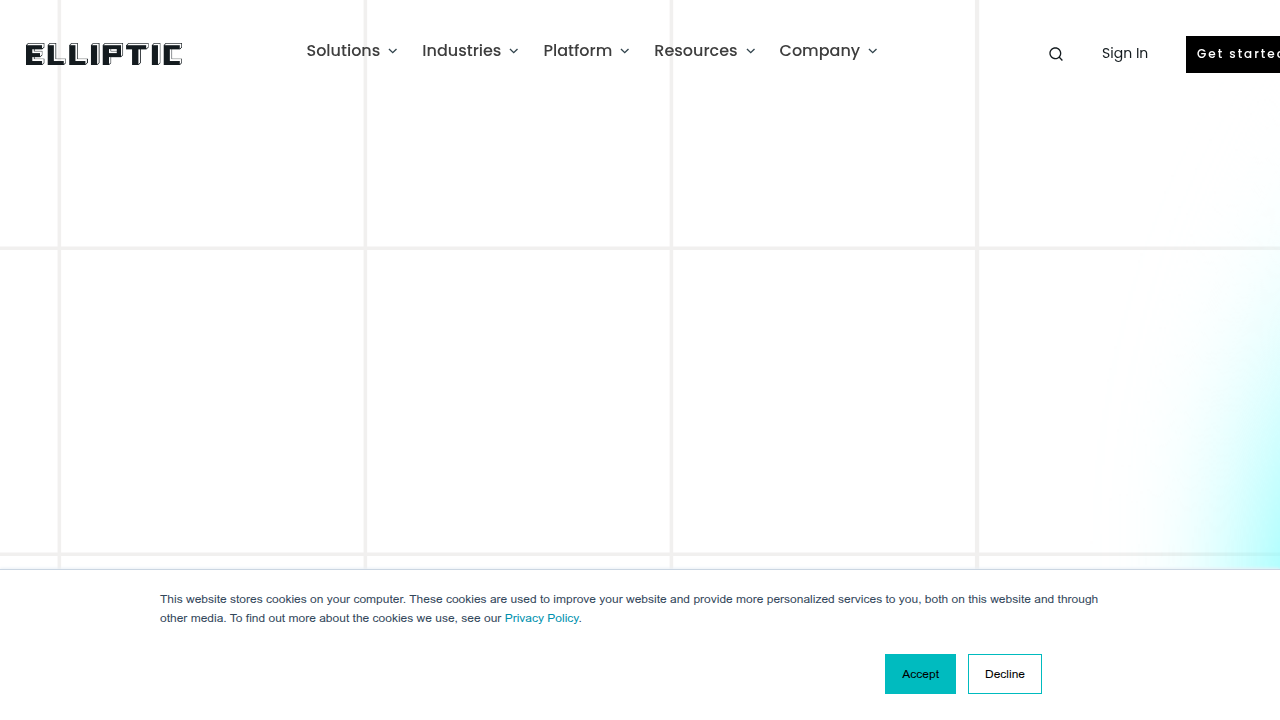The width and height of the screenshot is (1280, 720).
Task: Expand the Industries dropdown chevron
Action: pos(513,51)
